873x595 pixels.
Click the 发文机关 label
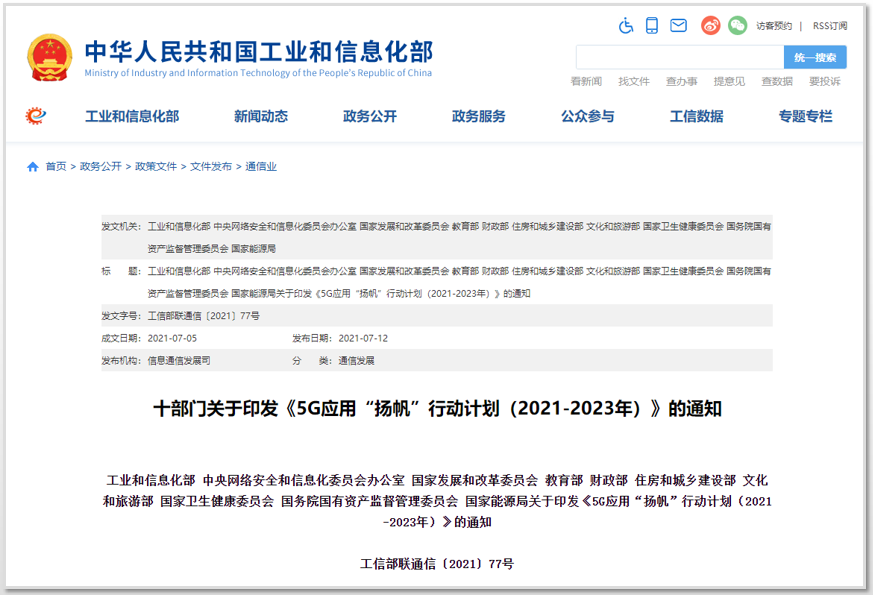coord(120,227)
